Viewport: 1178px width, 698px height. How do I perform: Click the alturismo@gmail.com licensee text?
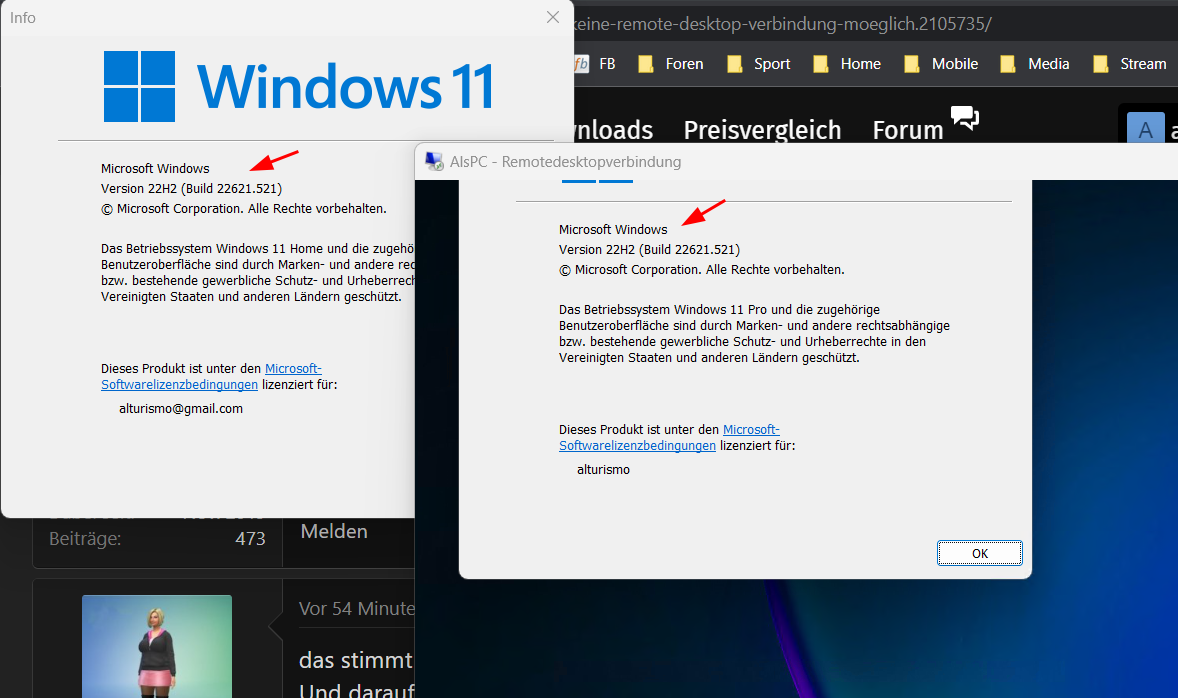pyautogui.click(x=181, y=409)
